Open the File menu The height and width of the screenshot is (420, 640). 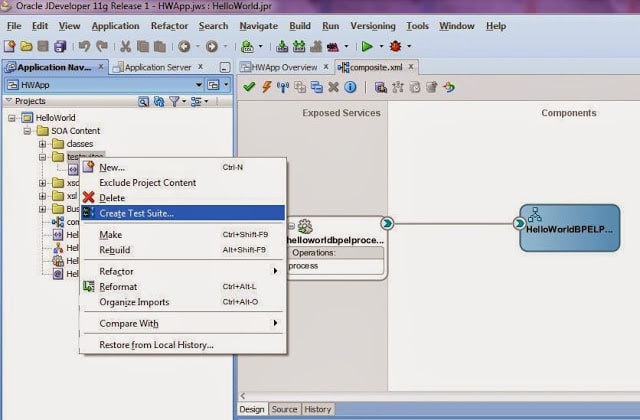tap(14, 26)
